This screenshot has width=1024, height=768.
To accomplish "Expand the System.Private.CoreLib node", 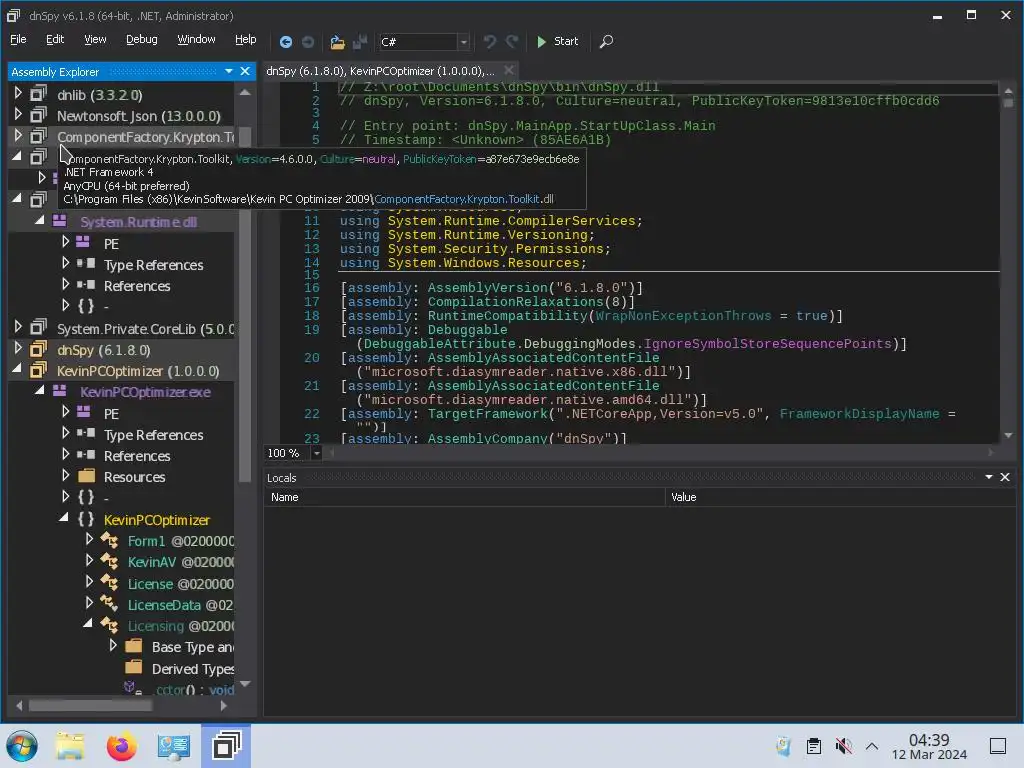I will click(18, 328).
